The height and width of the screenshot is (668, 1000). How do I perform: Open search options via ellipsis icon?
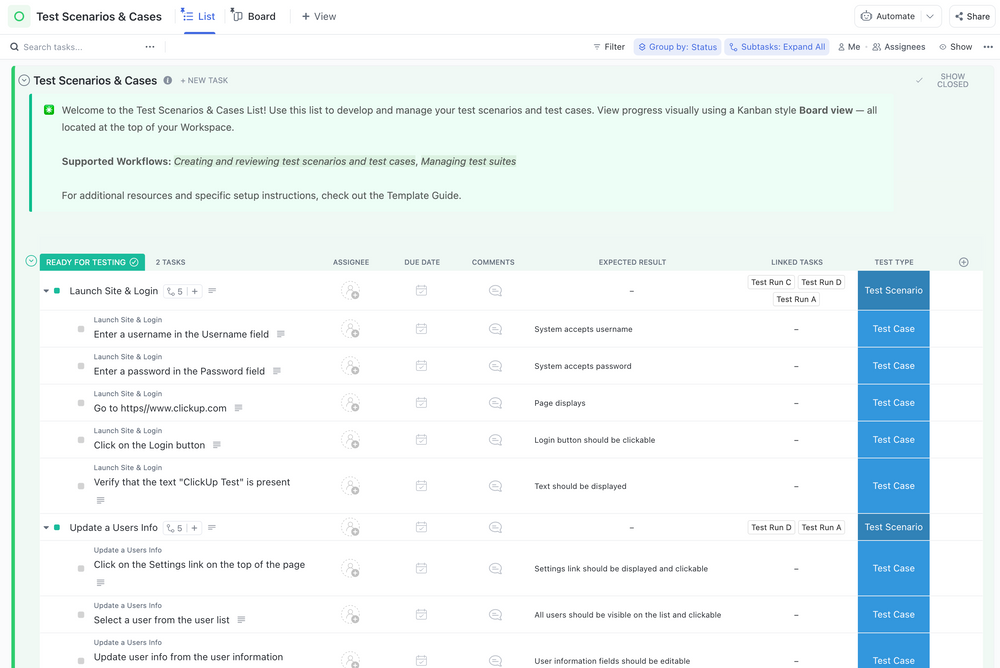pyautogui.click(x=149, y=46)
